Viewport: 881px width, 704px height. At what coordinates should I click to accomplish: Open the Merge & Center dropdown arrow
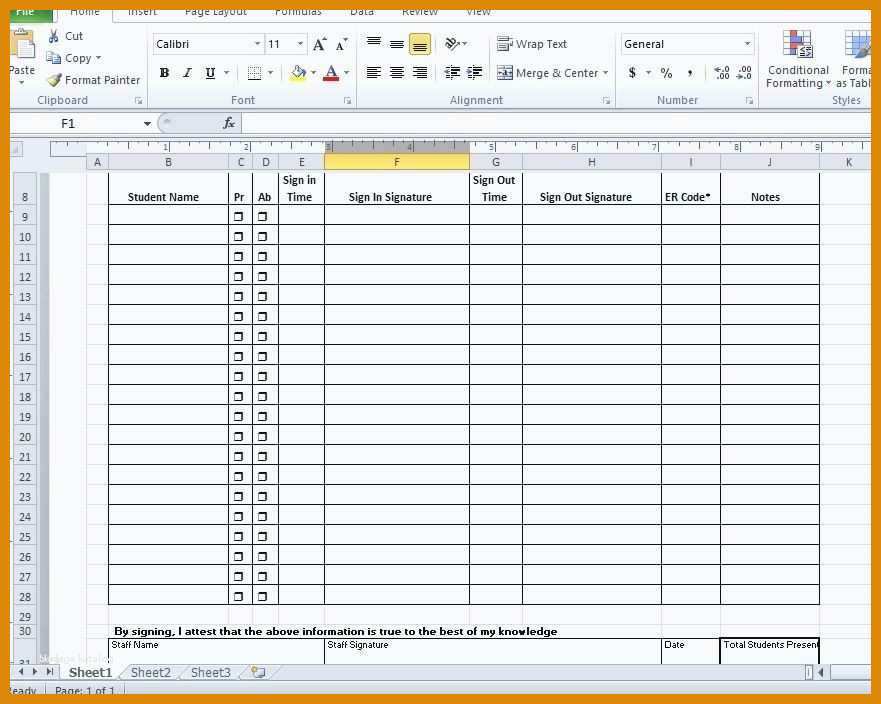point(605,73)
